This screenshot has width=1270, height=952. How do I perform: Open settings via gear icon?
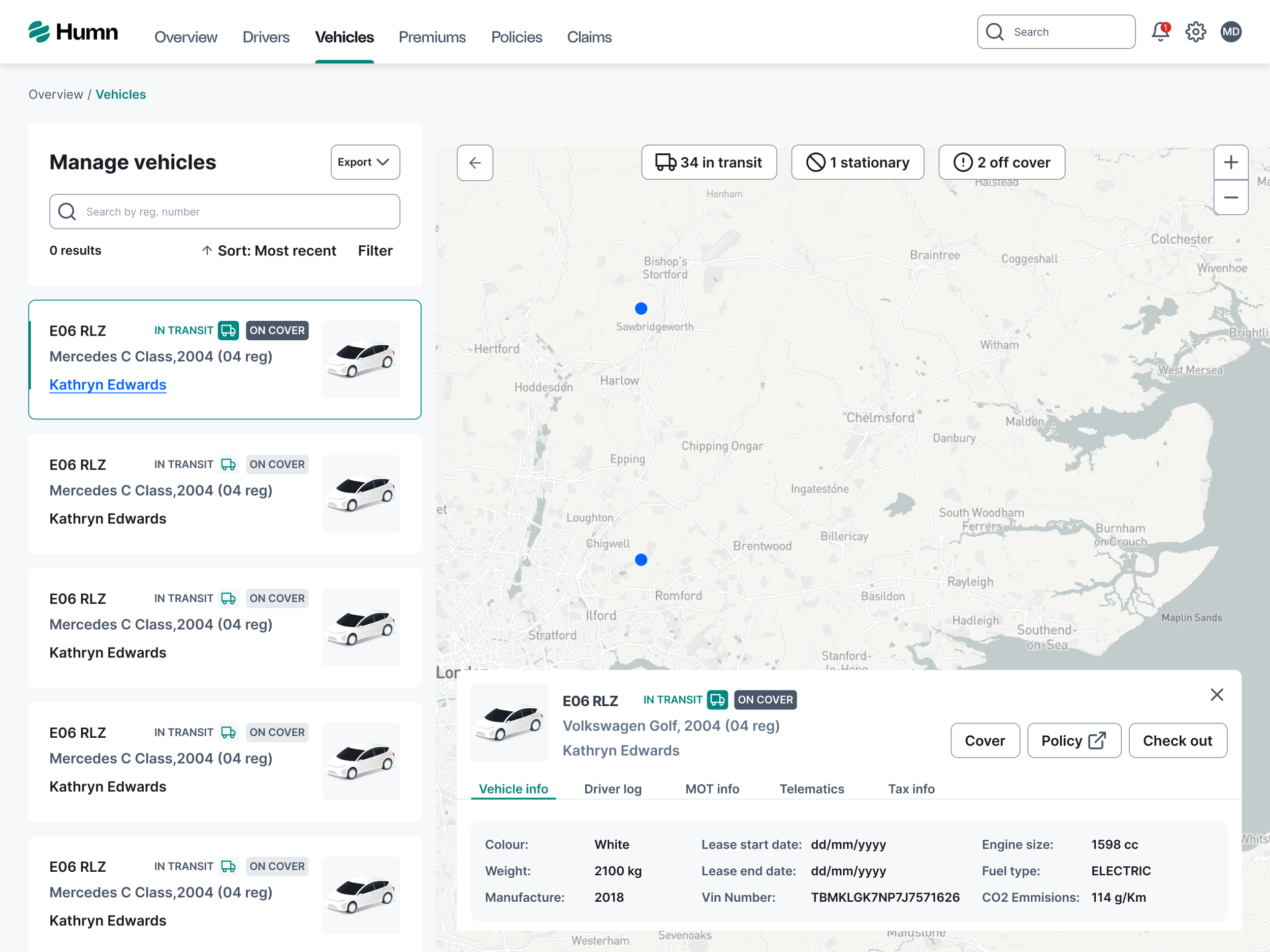(1195, 32)
